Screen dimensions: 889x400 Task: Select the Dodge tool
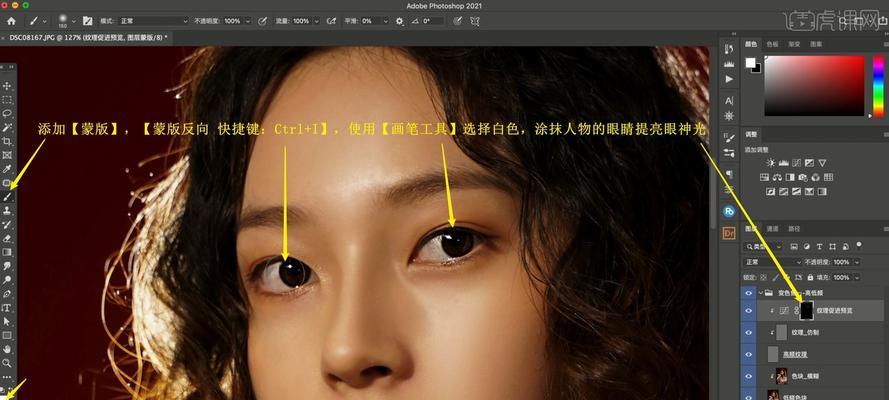(7, 279)
